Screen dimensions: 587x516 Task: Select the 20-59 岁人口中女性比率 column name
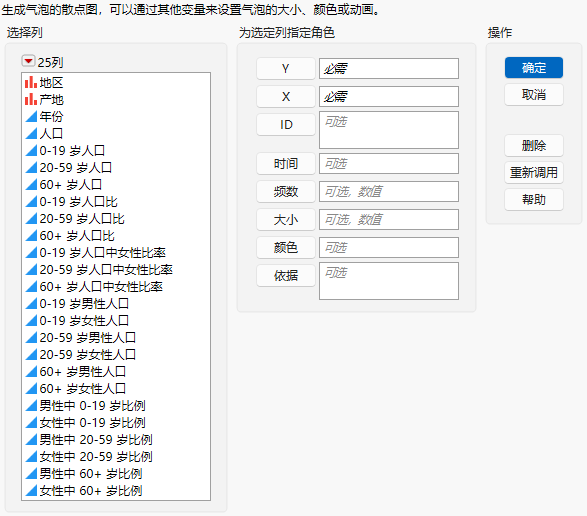106,270
